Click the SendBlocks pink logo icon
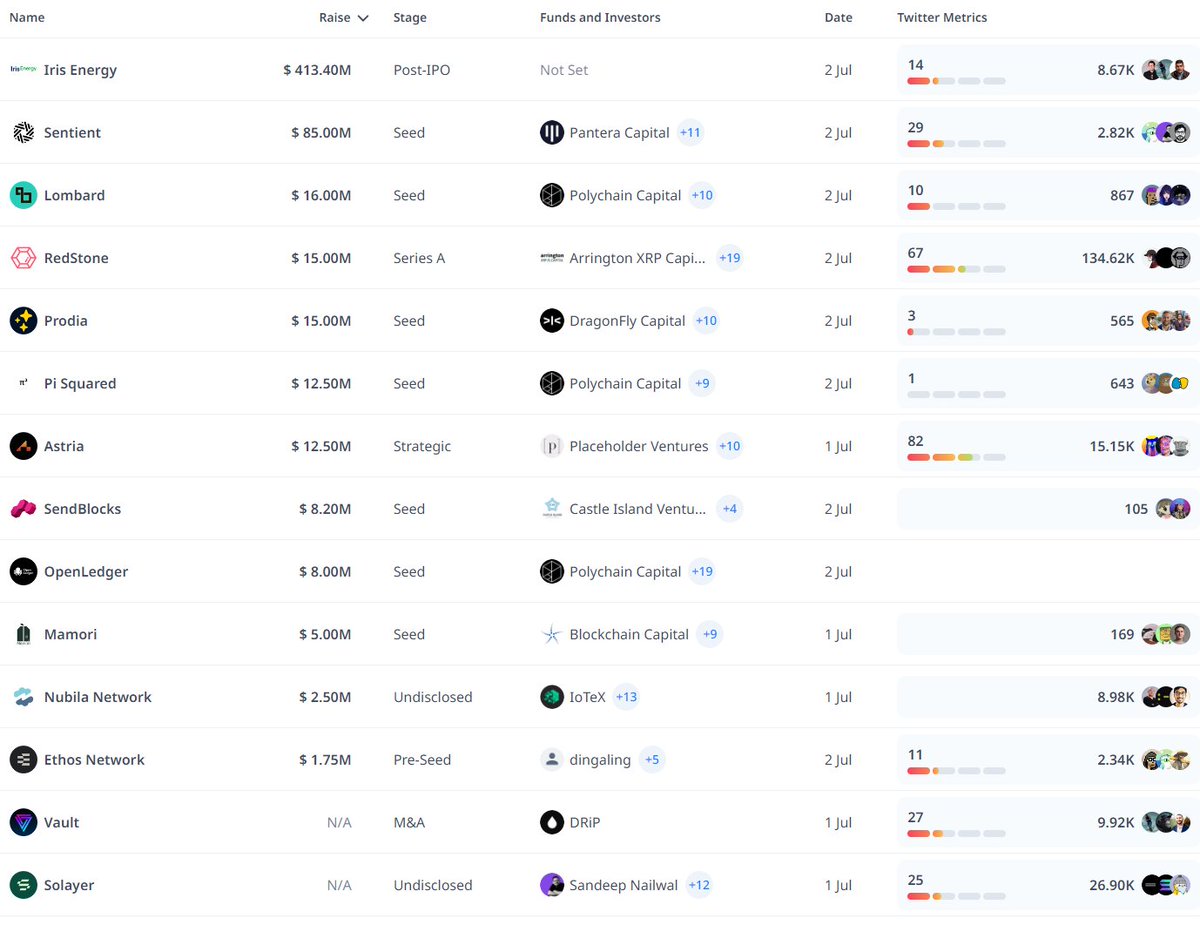This screenshot has height=925, width=1200. pos(23,509)
